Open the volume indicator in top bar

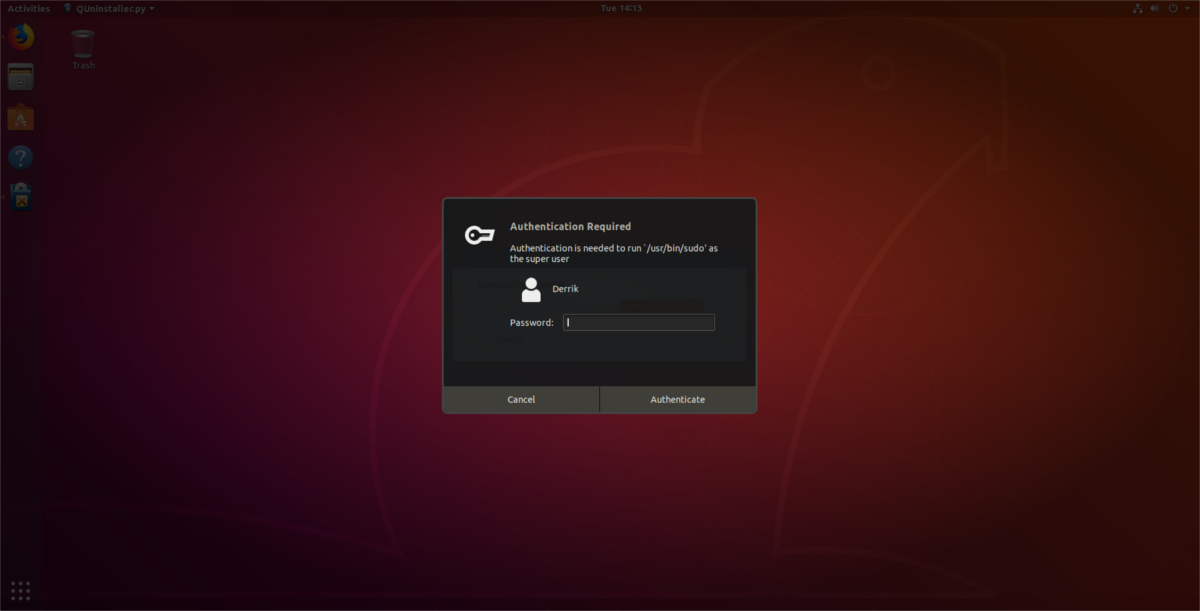click(x=1155, y=8)
